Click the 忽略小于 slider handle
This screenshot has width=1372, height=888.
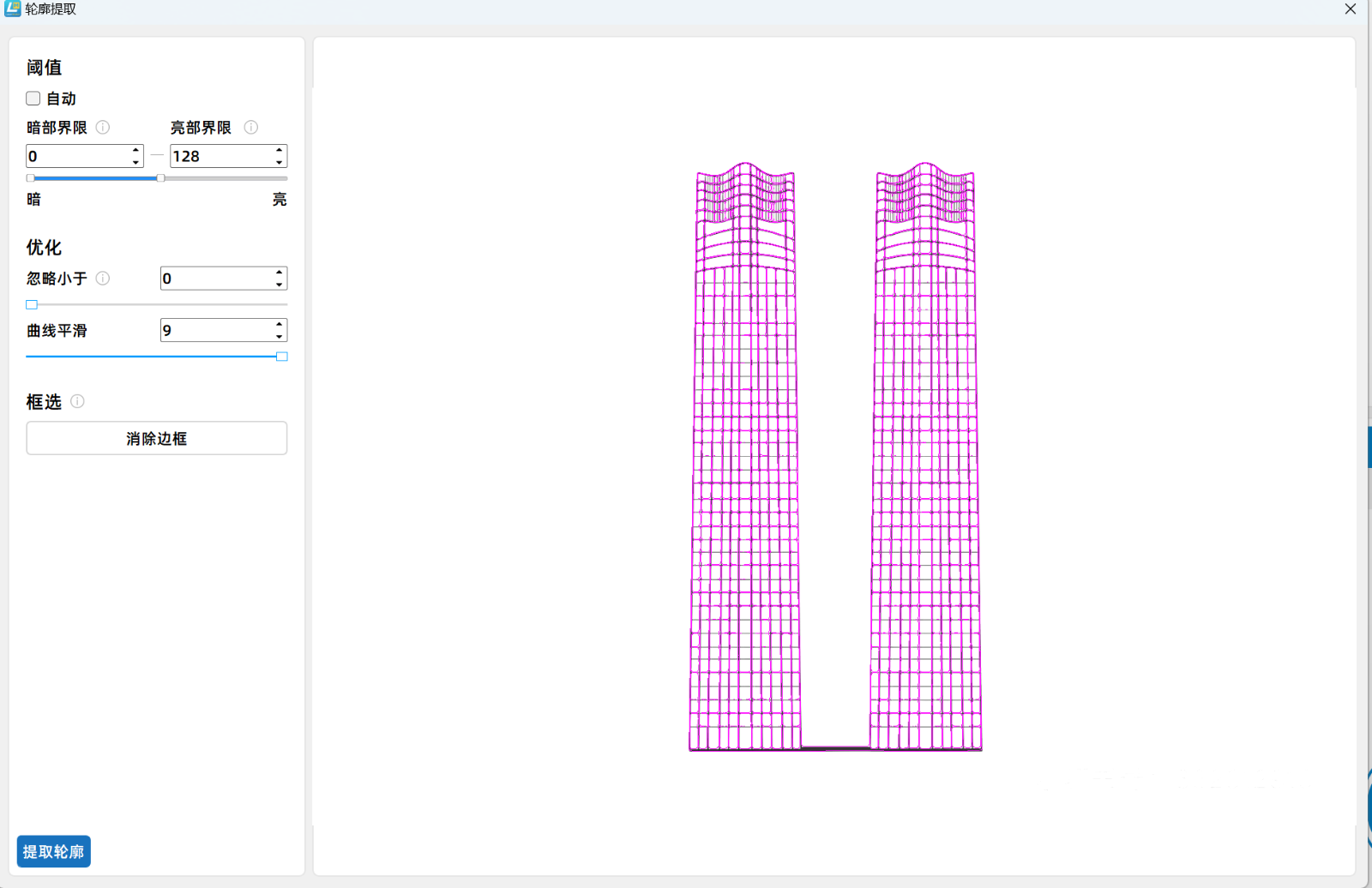(x=32, y=304)
